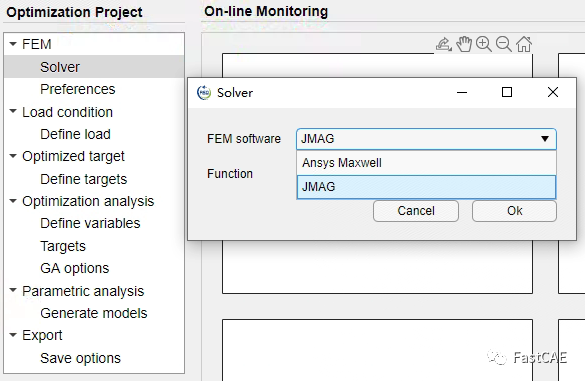Maximize the Solver dialog window

tap(507, 92)
